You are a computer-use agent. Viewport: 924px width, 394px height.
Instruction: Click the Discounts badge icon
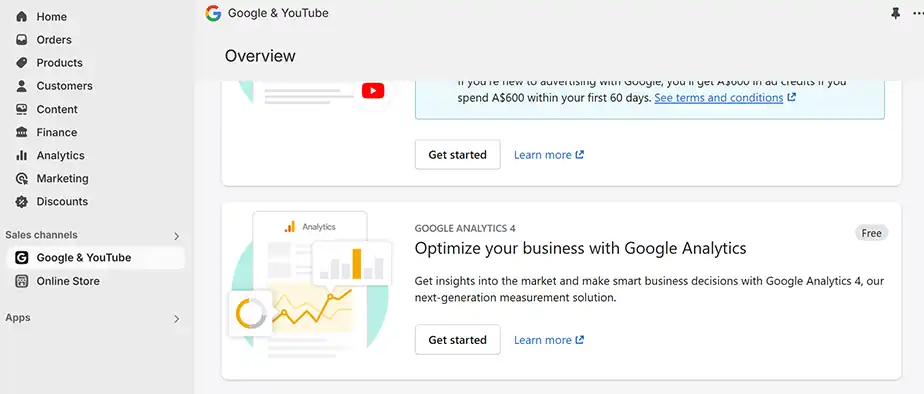(22, 201)
